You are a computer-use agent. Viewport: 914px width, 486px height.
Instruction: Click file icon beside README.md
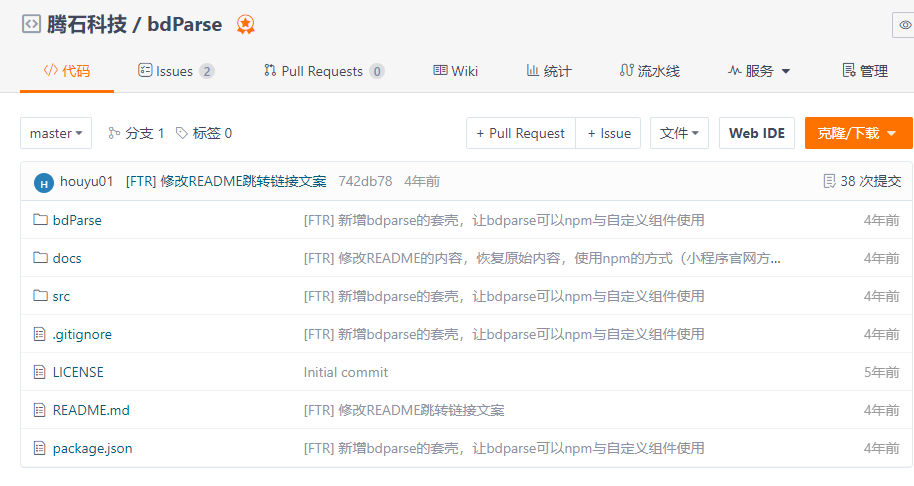[x=39, y=410]
